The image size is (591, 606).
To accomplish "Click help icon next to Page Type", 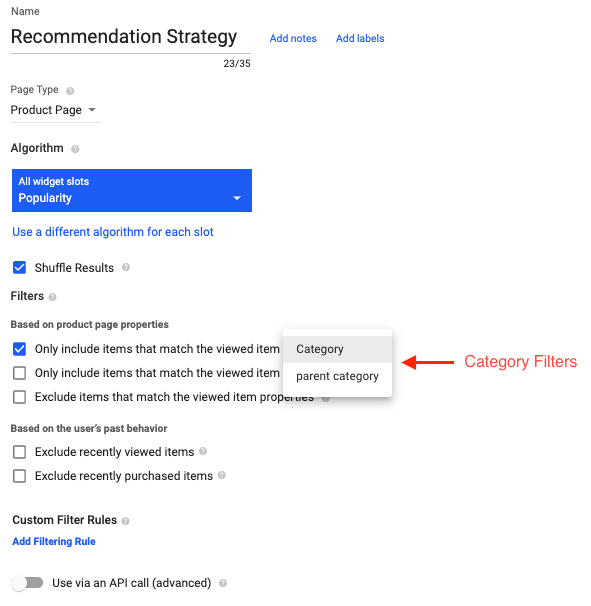I will [70, 91].
